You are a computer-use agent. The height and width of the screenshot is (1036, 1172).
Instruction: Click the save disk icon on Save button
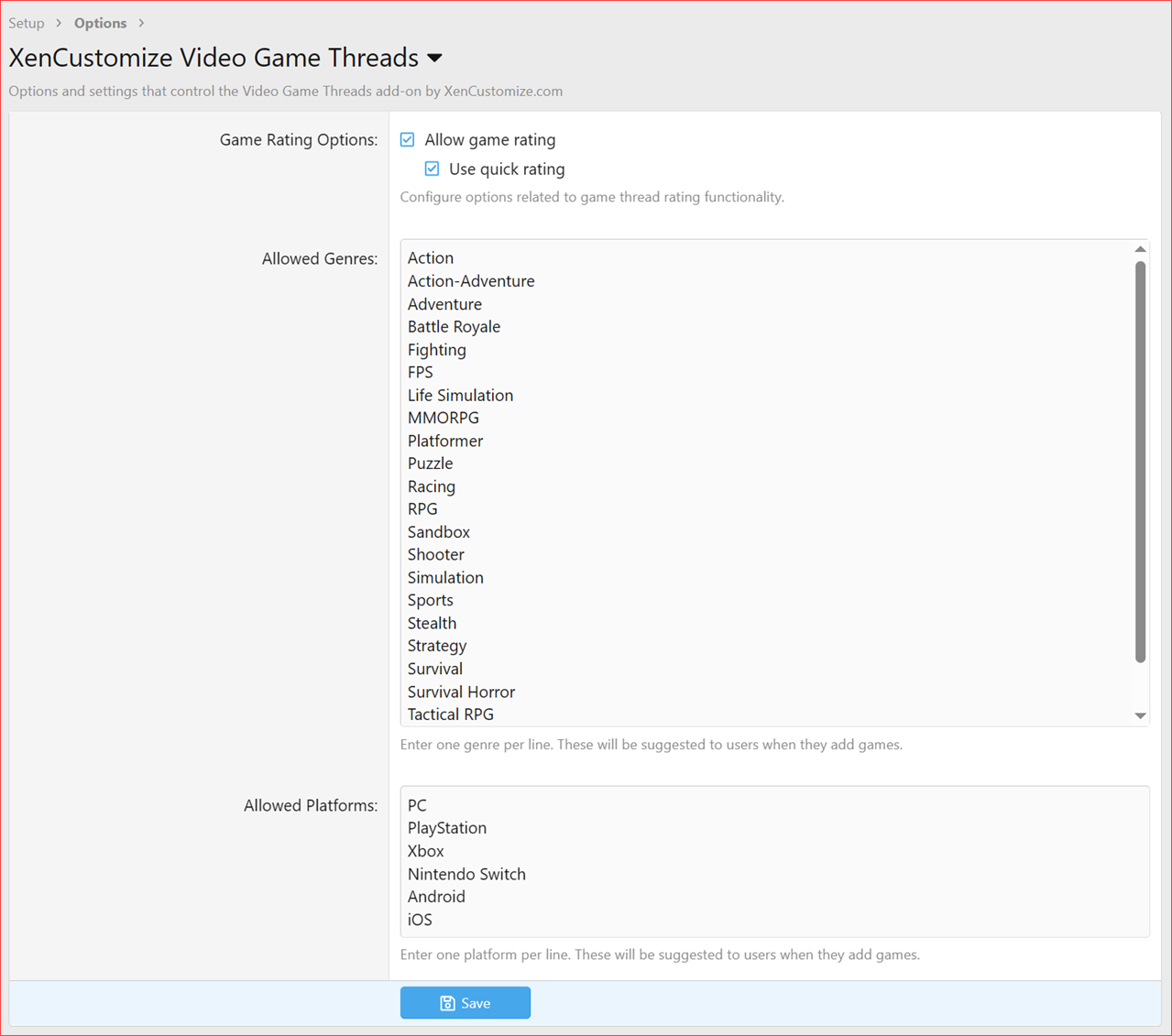pos(446,1002)
